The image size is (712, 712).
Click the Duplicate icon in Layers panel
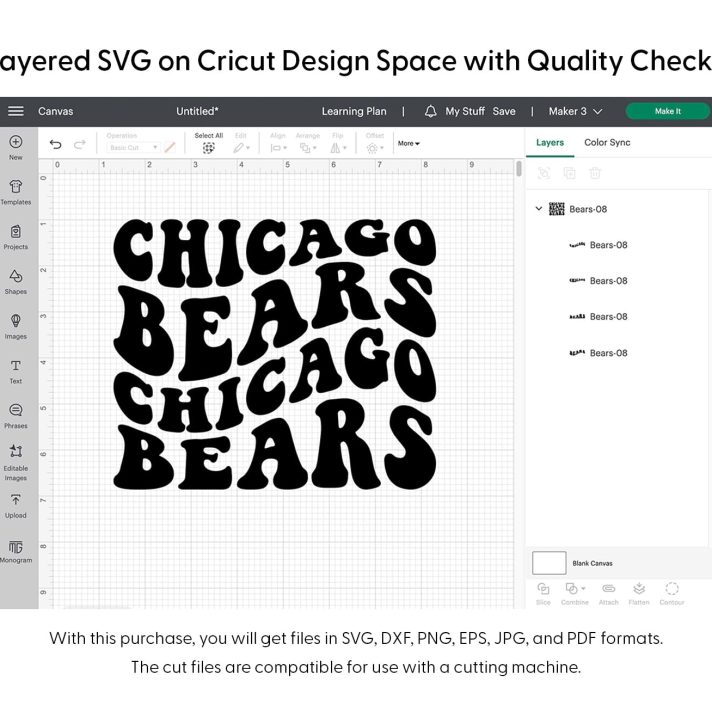click(x=569, y=173)
